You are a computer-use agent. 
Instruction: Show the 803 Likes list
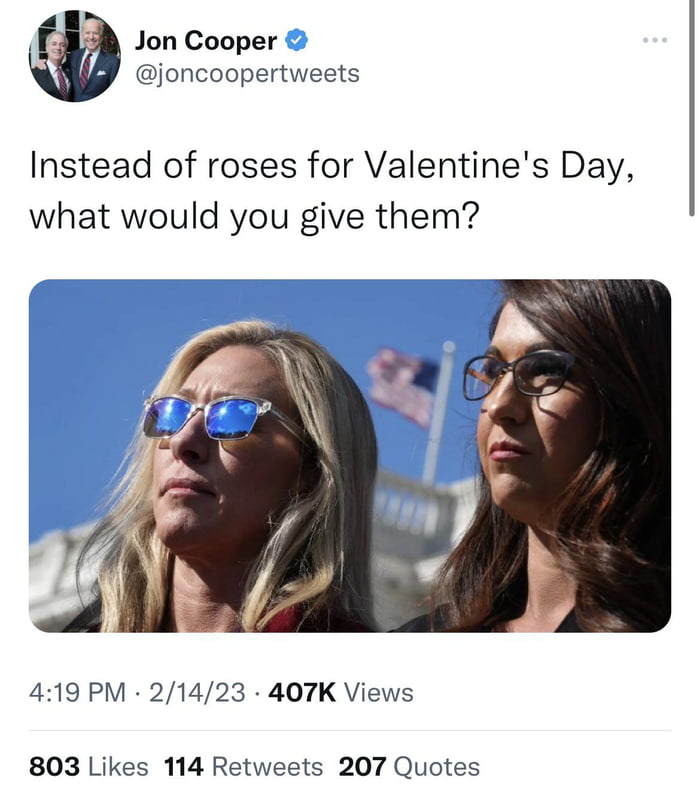pos(88,767)
